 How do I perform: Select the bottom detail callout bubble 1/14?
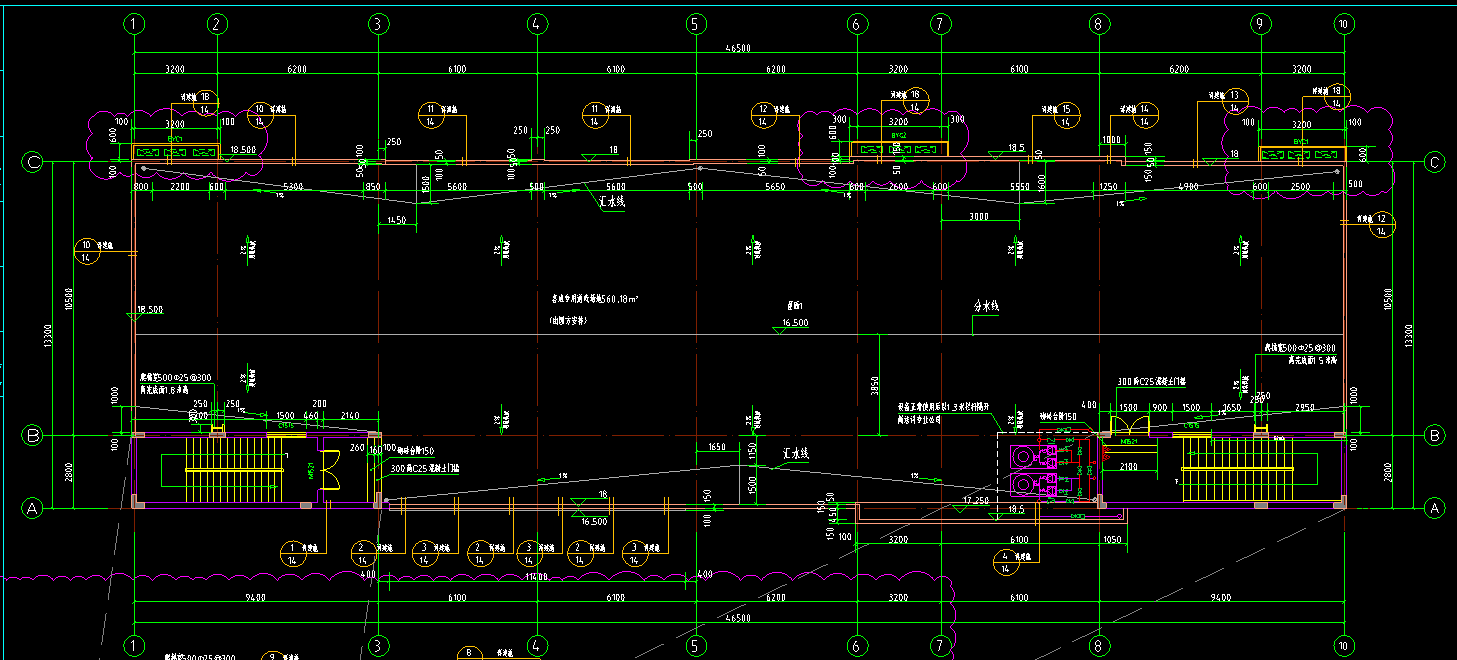click(x=292, y=554)
